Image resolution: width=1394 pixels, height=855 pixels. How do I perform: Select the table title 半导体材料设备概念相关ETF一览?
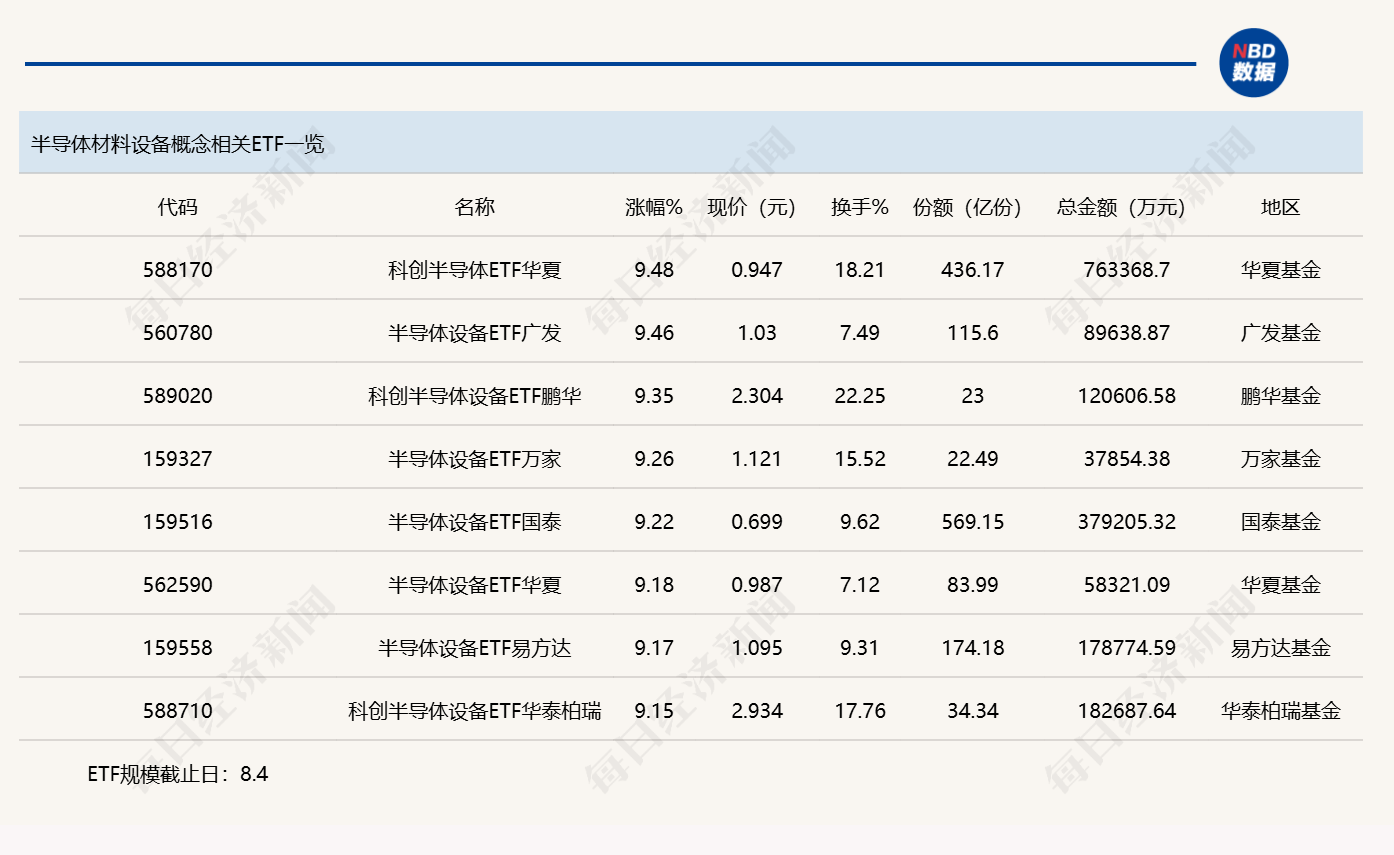point(178,144)
